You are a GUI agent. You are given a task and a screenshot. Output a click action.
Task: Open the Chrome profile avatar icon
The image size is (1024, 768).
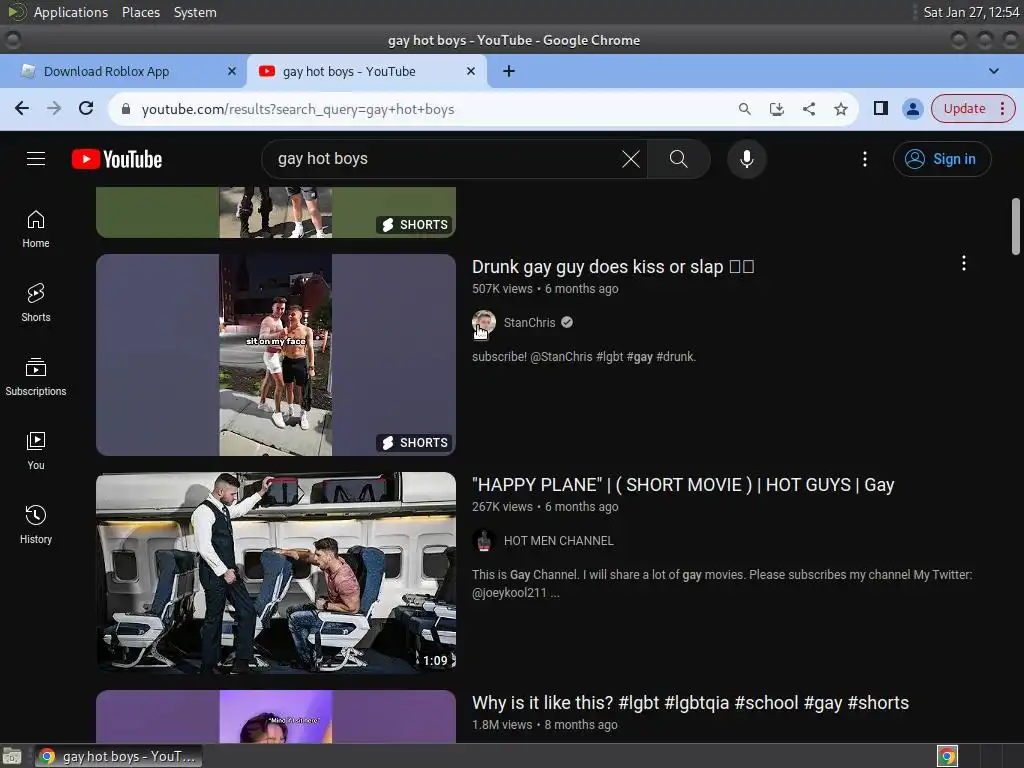click(x=912, y=108)
